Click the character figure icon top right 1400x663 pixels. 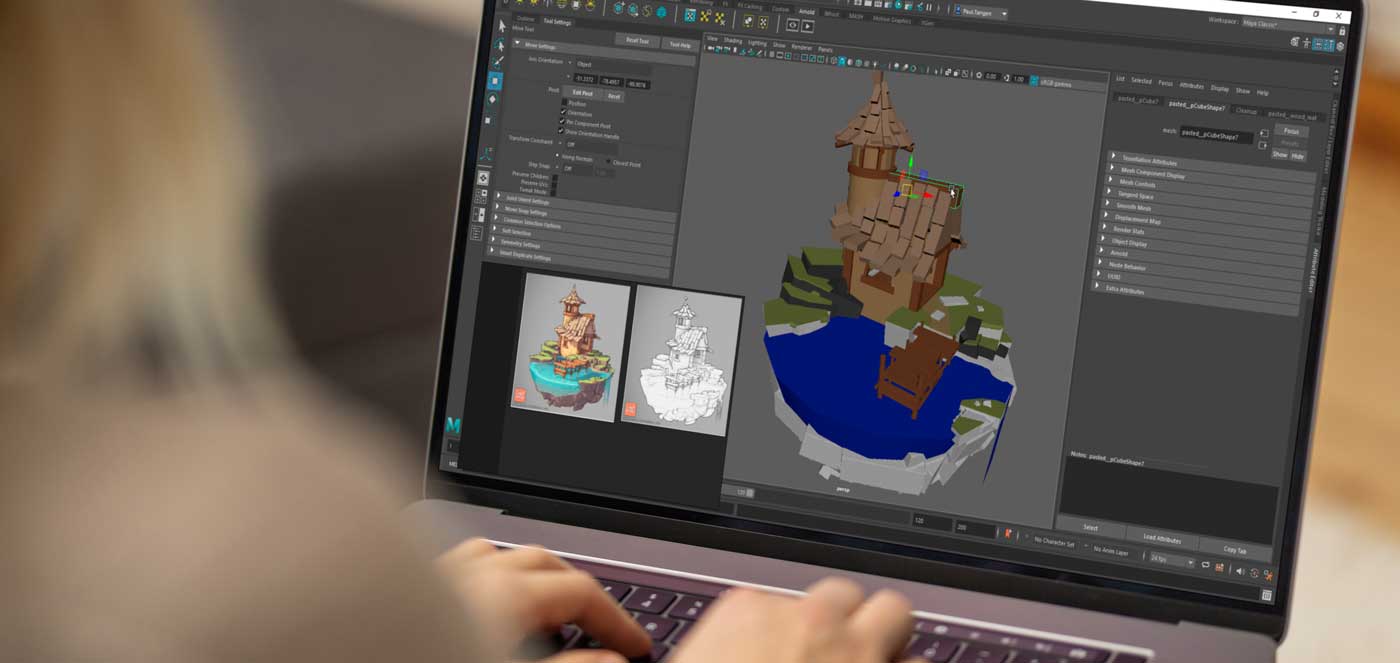(1306, 43)
